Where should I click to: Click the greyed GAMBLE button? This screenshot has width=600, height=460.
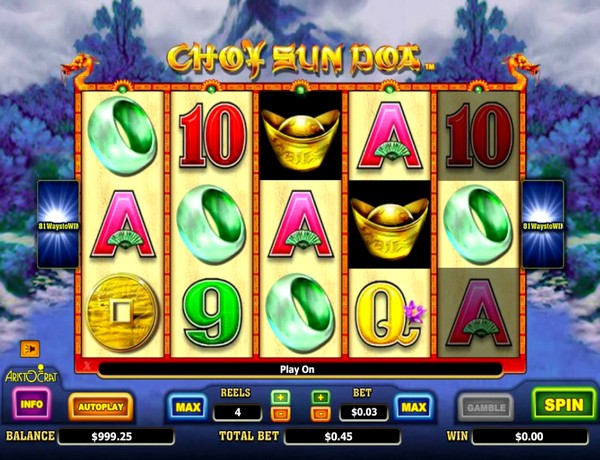tap(486, 408)
